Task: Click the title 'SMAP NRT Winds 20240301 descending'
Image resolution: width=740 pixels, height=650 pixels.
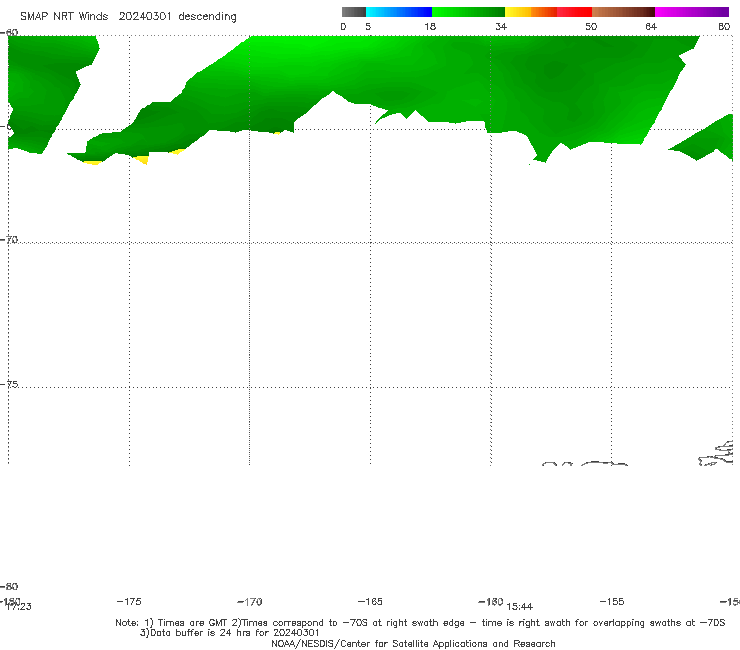Action: tap(128, 17)
